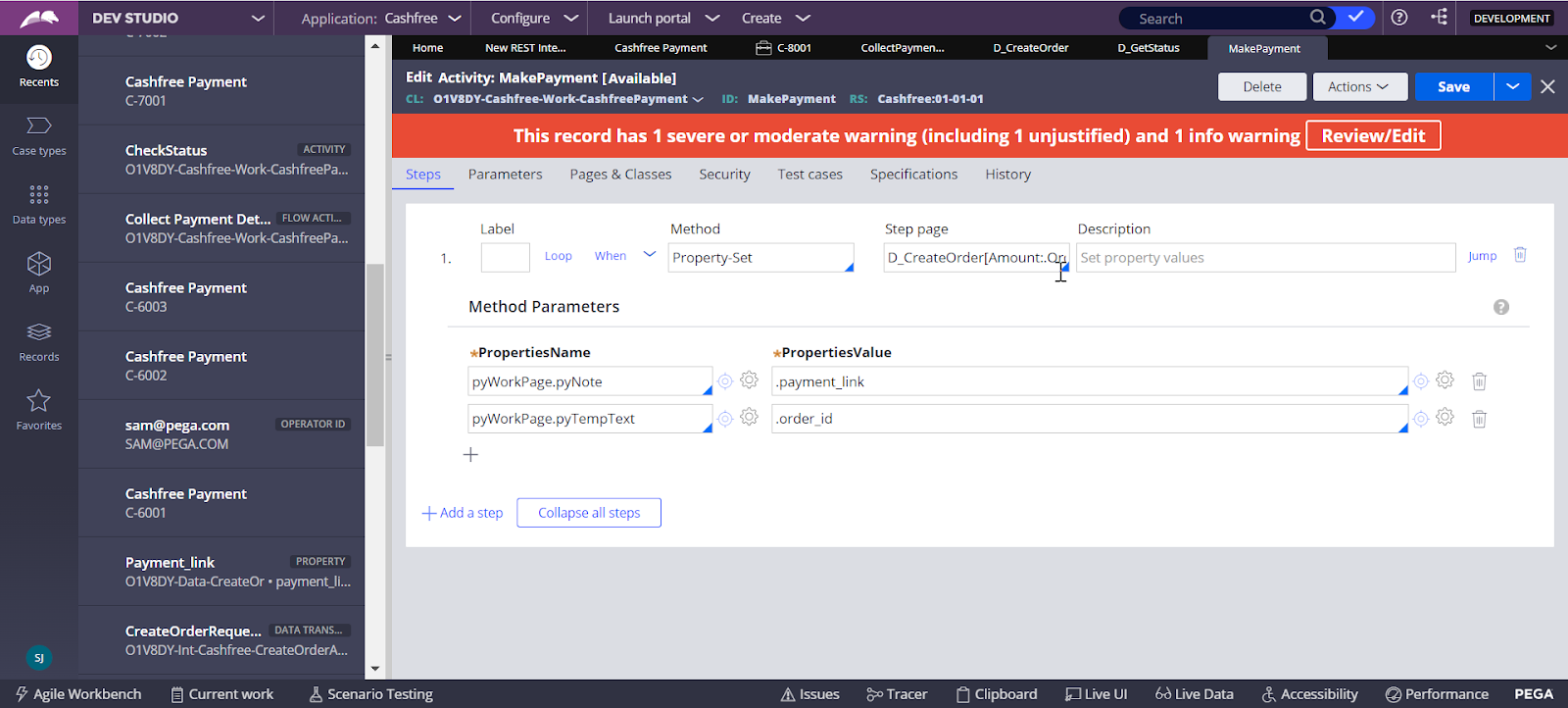The image size is (1568, 708).
Task: Open Clipboard from footer
Action: point(997,694)
